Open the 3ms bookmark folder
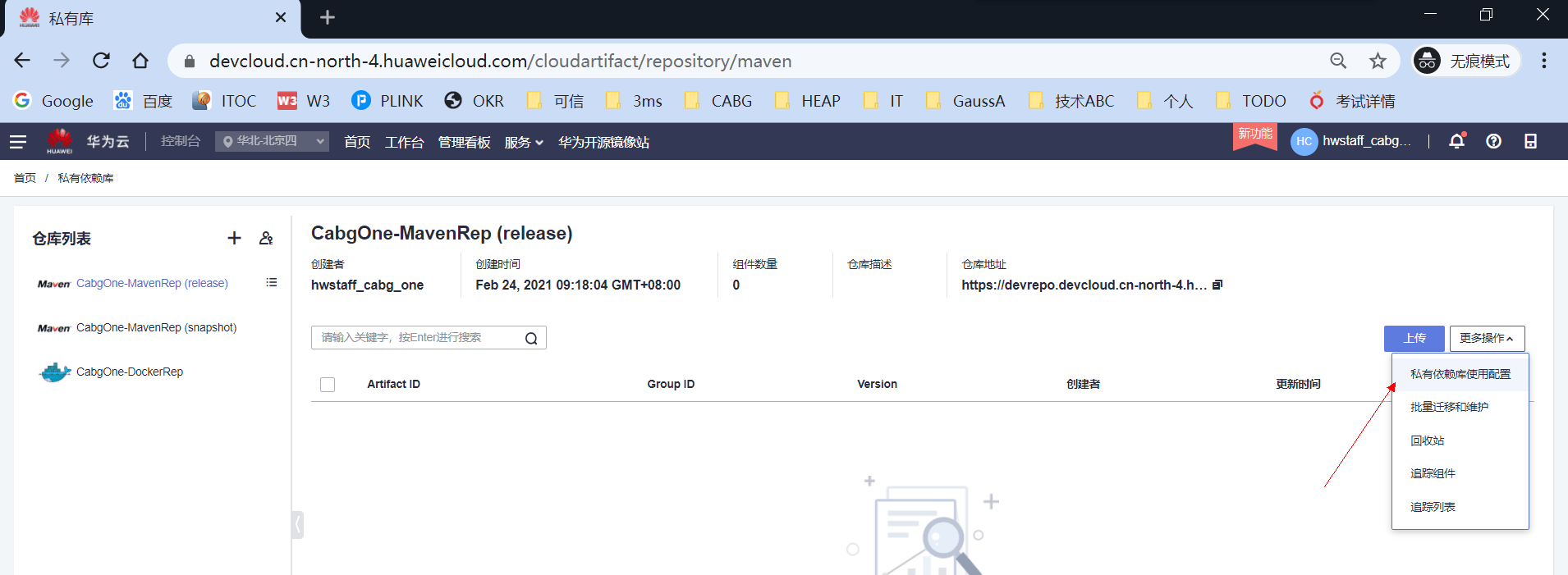This screenshot has width=1568, height=575. [634, 101]
